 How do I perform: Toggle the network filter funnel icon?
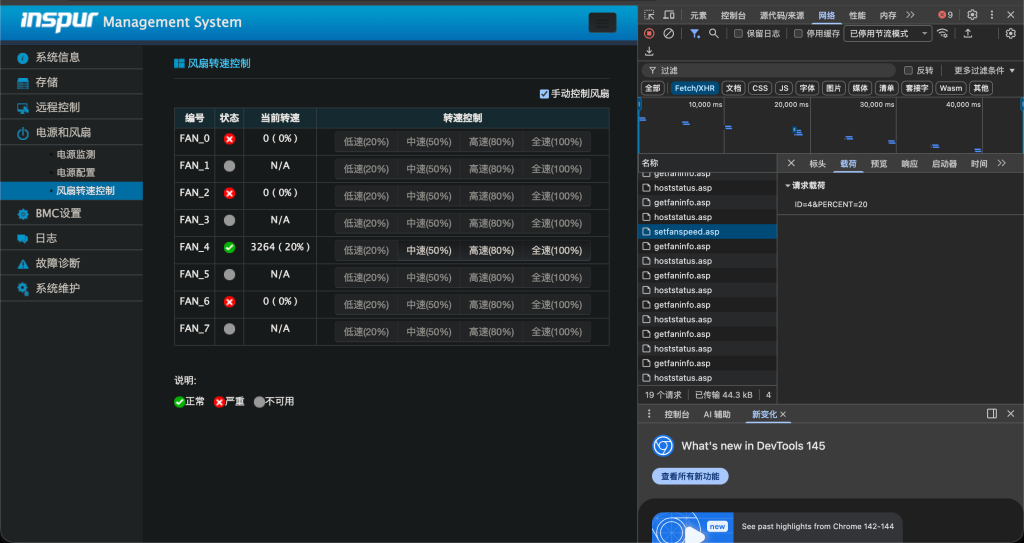coord(695,33)
